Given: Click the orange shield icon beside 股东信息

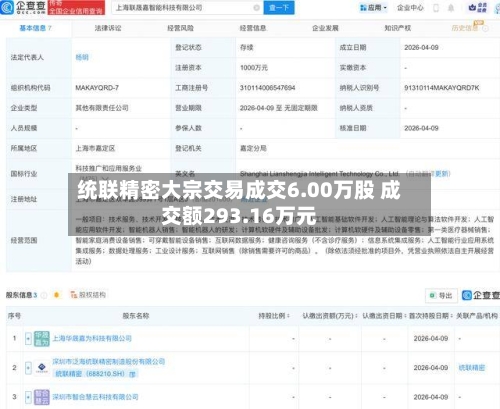Looking at the screenshot, I should pyautogui.click(x=56, y=295).
